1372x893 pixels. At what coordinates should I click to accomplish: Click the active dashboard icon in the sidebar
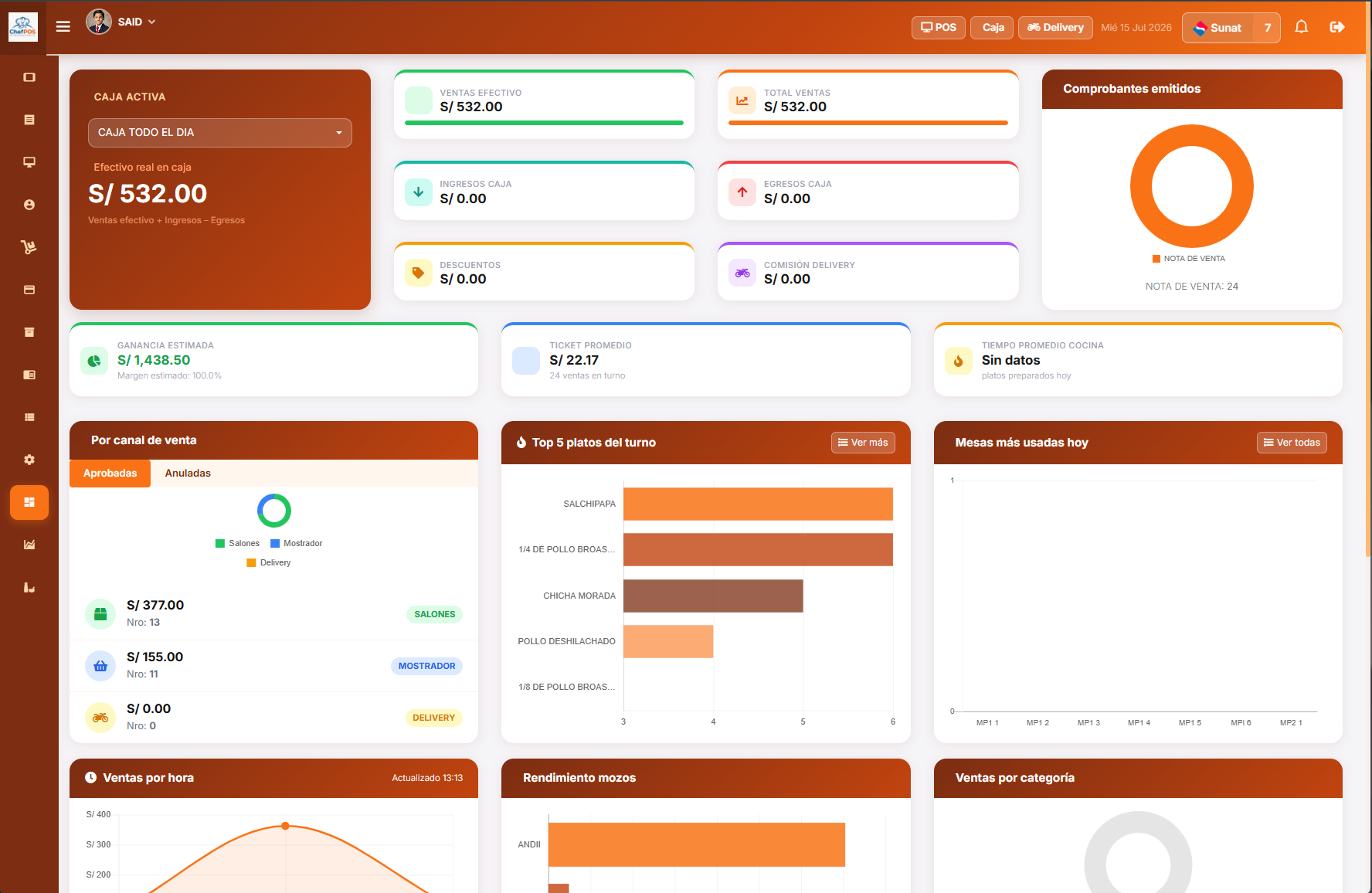(29, 502)
